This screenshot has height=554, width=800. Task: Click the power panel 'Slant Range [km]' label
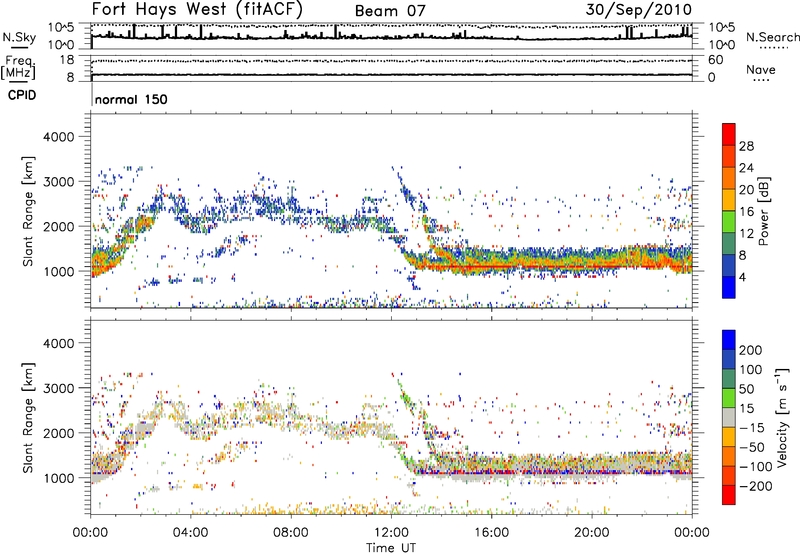[x=28, y=211]
